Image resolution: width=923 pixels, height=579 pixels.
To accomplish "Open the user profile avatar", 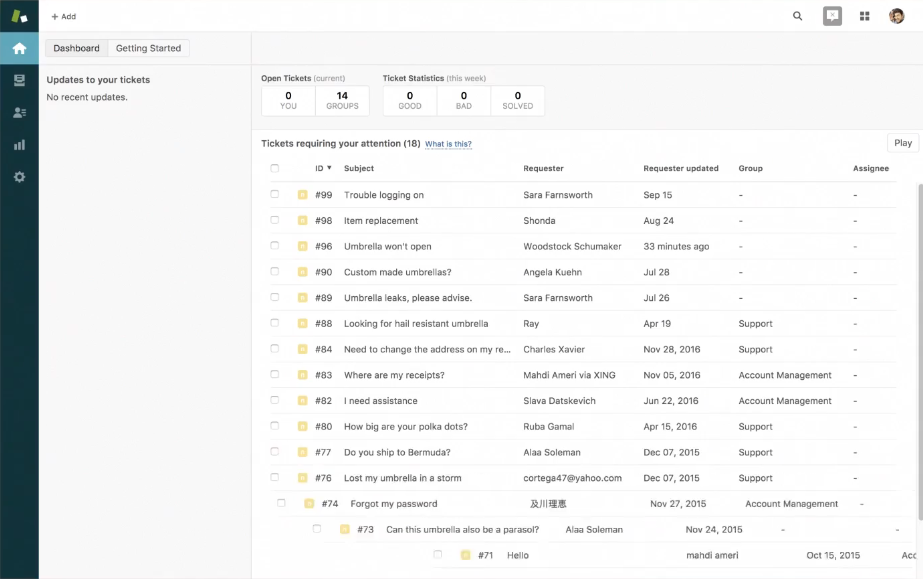I will pos(897,16).
